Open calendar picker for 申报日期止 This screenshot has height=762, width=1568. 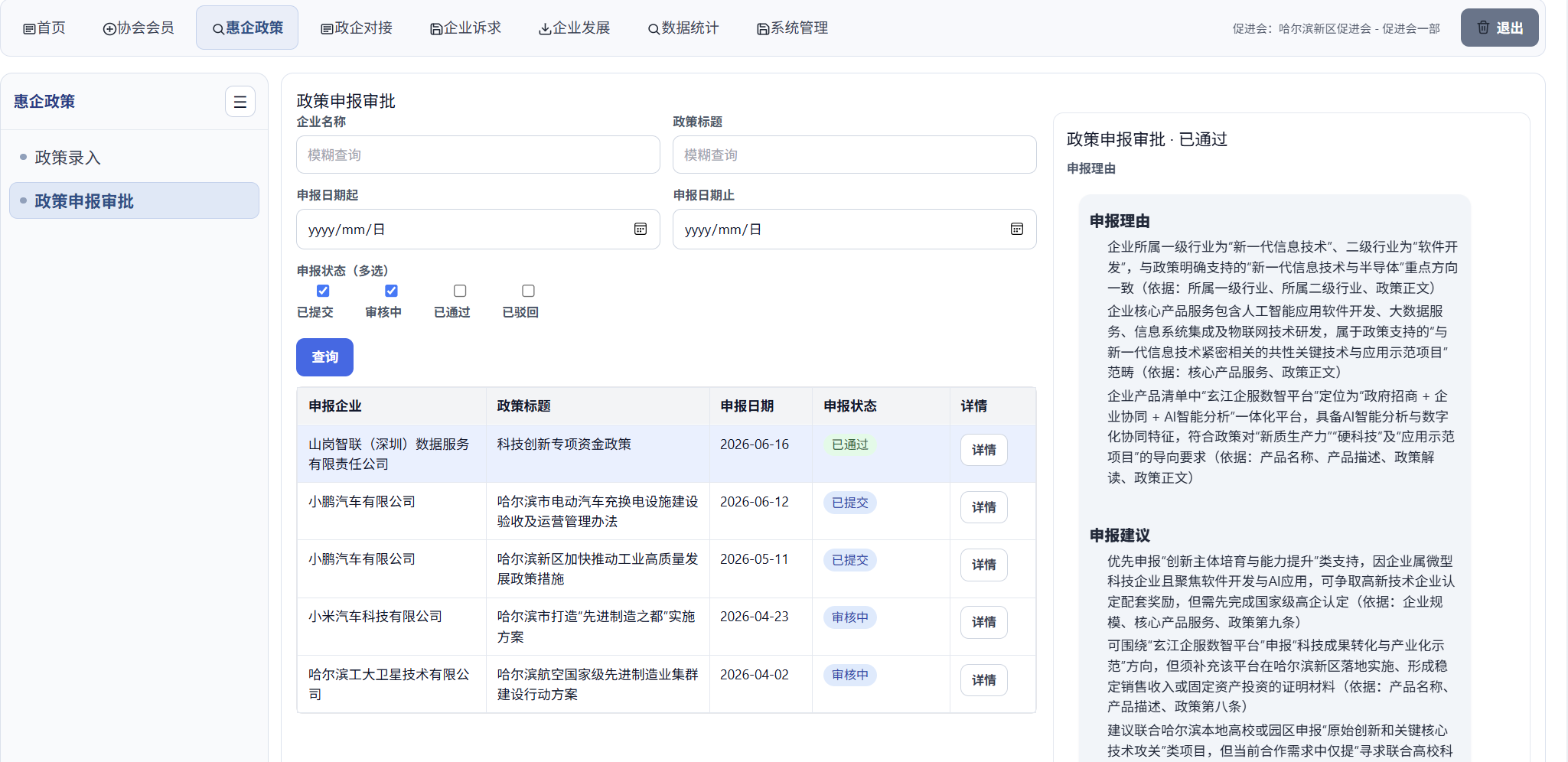point(1017,230)
